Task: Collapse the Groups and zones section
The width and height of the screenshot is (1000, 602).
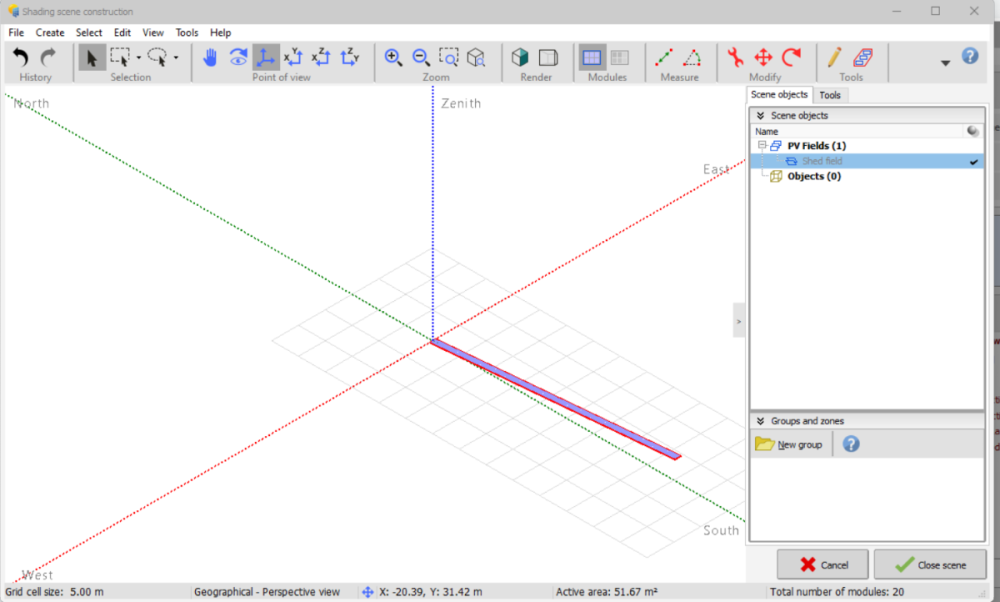Action: 761,421
